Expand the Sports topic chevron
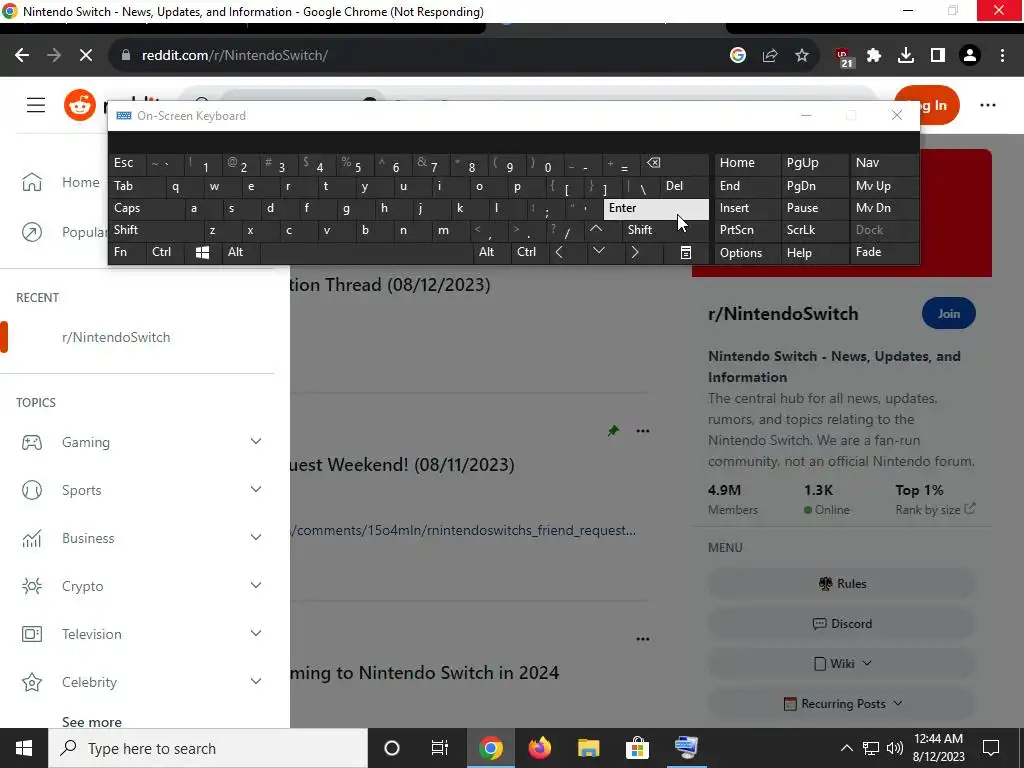This screenshot has height=768, width=1024. [x=256, y=489]
